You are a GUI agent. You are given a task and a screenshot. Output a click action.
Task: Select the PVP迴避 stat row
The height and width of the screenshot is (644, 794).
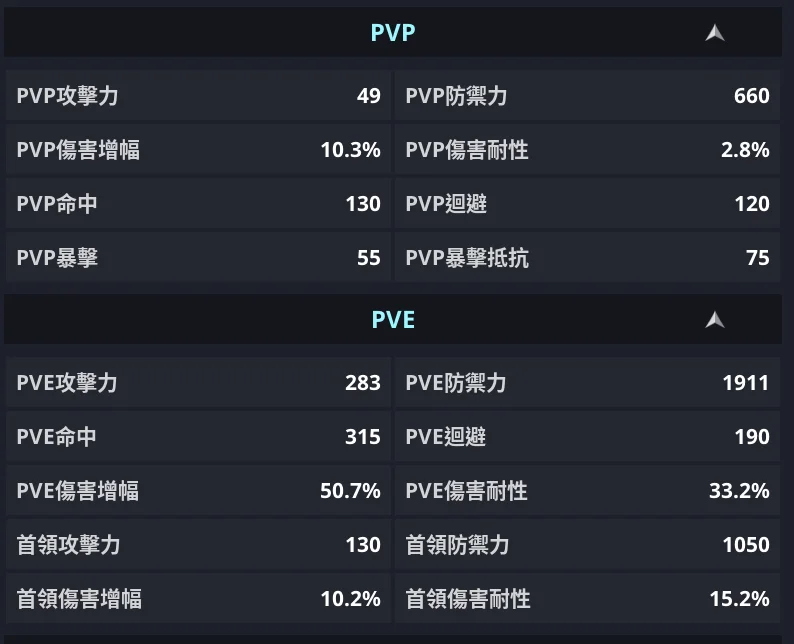[587, 204]
